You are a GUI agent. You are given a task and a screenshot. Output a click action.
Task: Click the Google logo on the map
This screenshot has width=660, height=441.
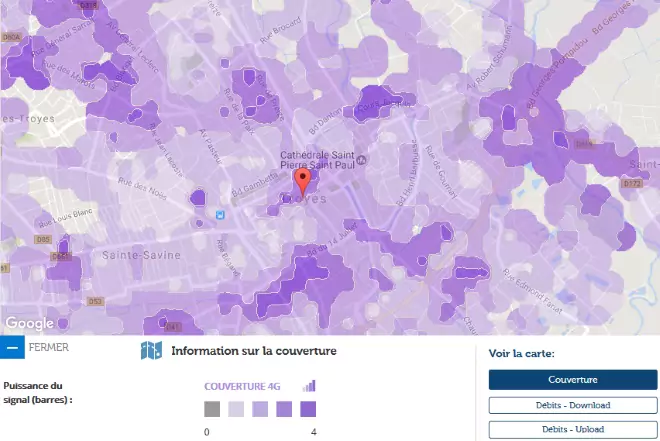29,323
